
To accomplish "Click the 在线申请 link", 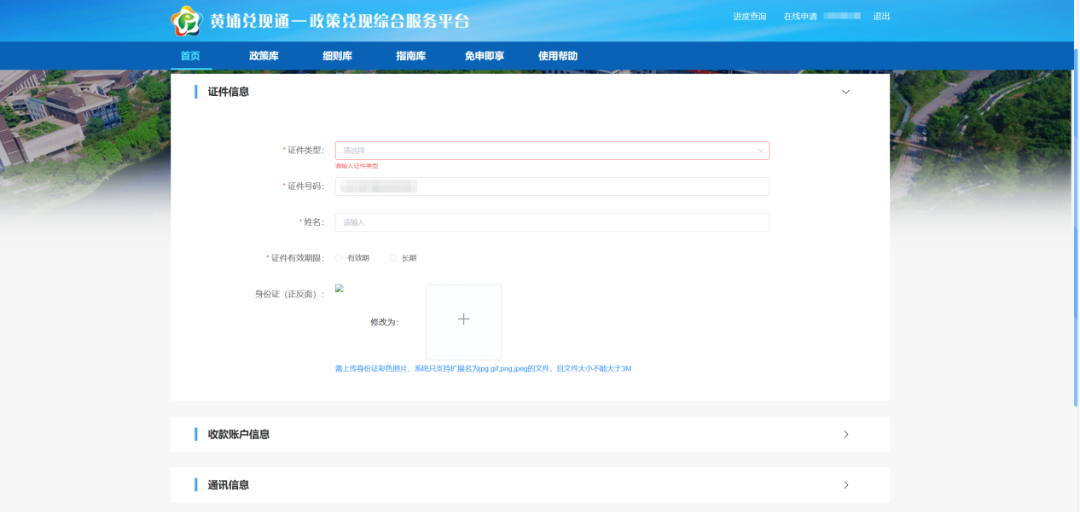I will 800,16.
